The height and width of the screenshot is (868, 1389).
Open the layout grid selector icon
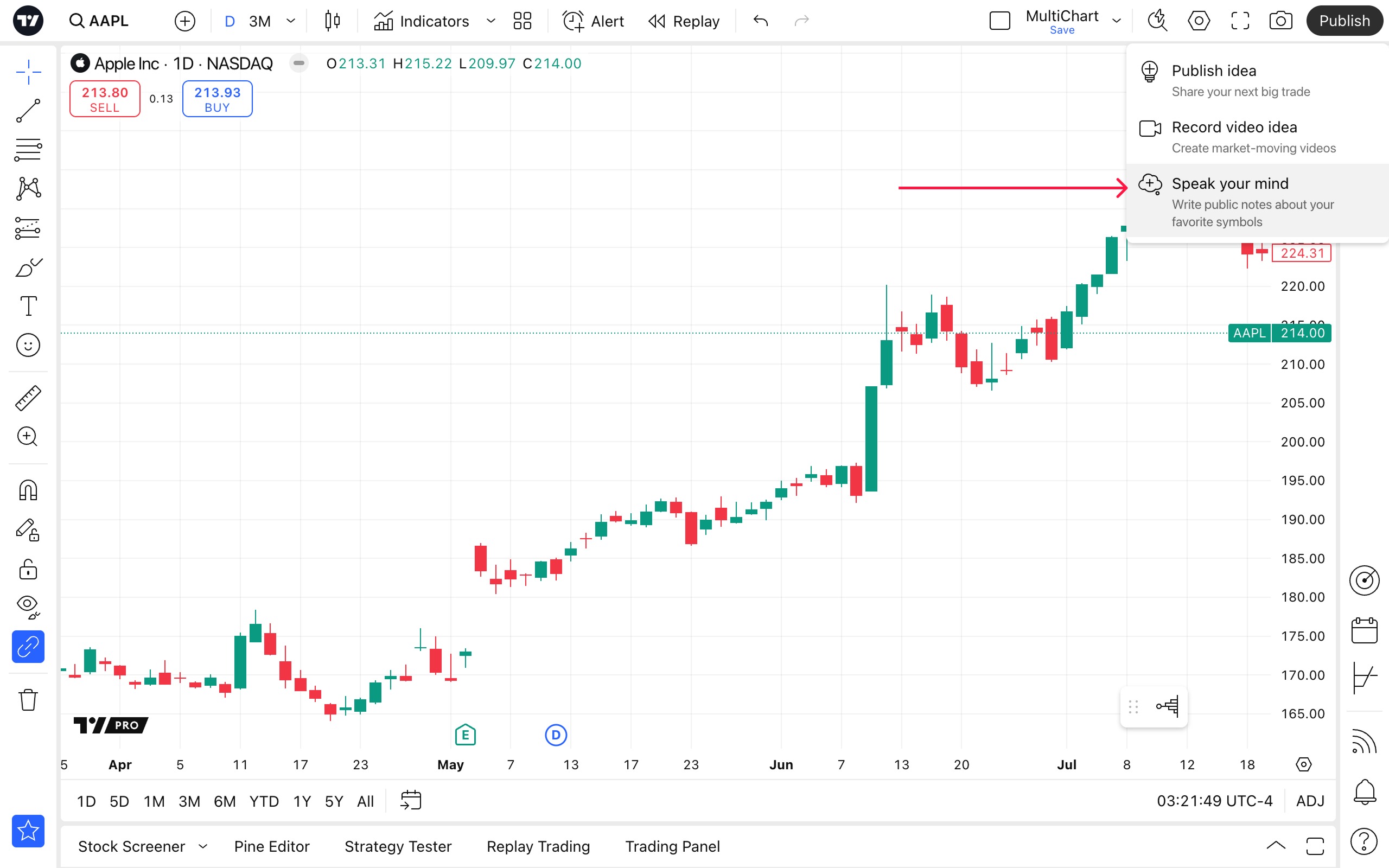click(x=522, y=21)
